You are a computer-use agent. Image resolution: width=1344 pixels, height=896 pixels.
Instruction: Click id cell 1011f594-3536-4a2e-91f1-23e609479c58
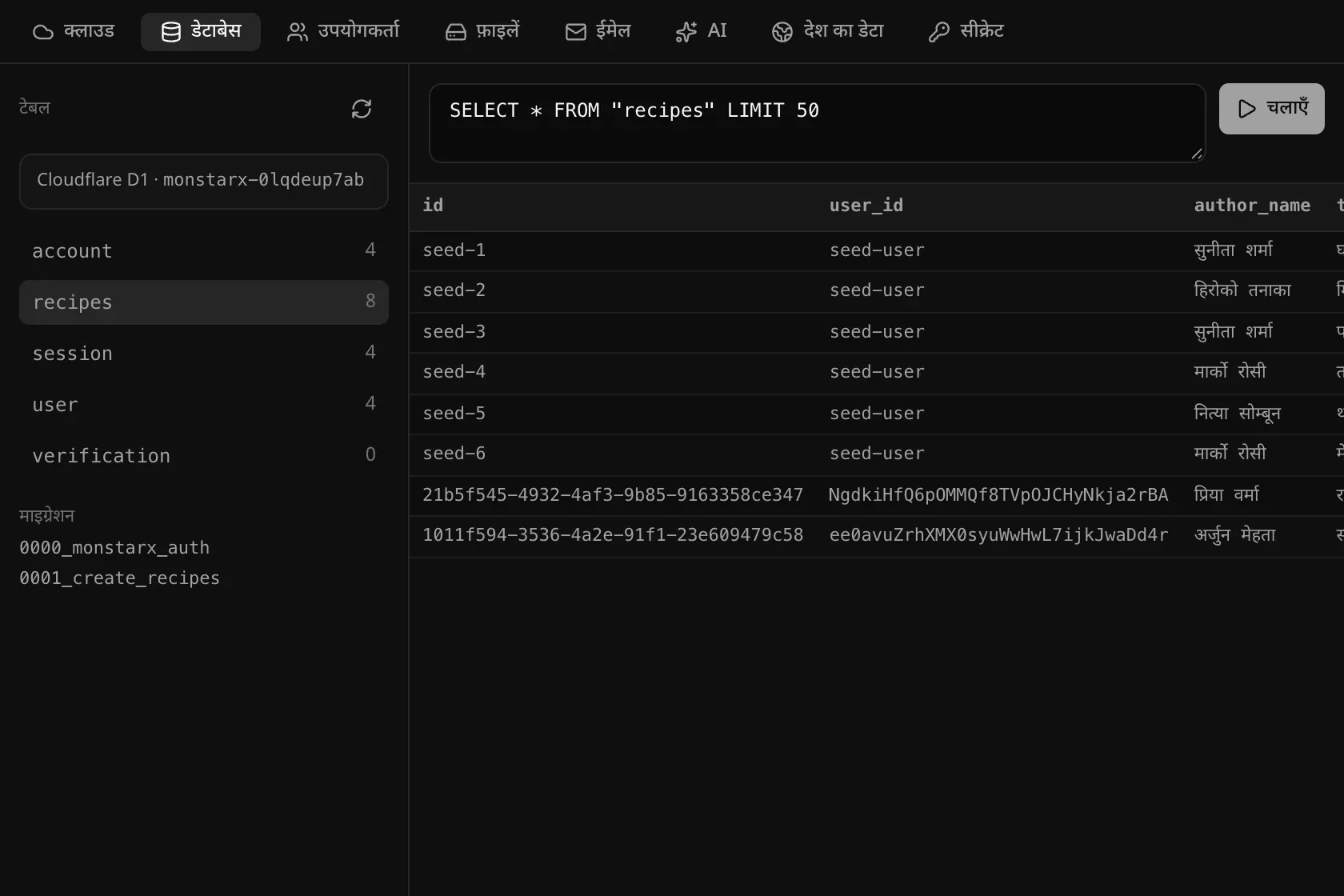tap(613, 535)
